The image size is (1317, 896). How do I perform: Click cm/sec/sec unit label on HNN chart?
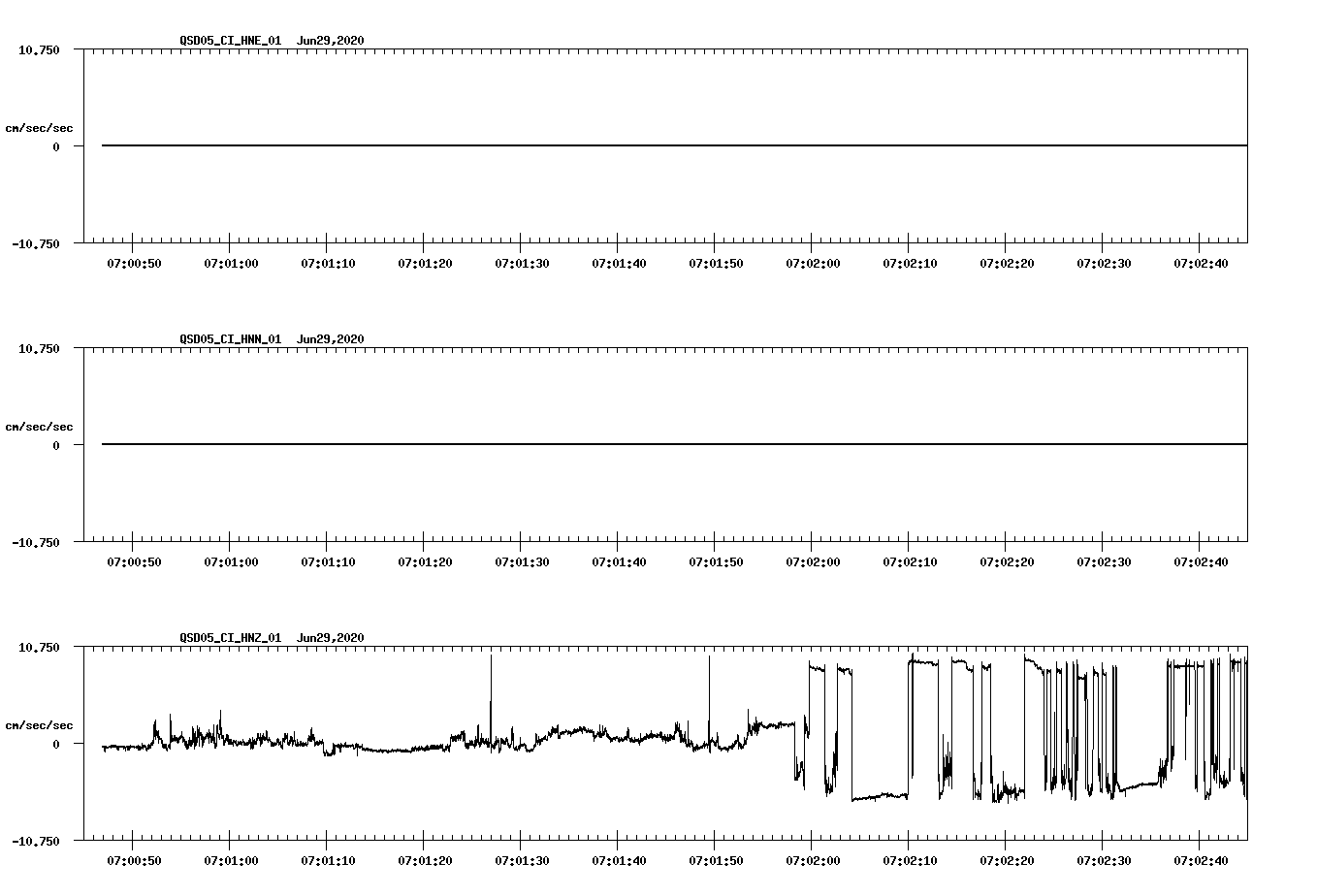pyautogui.click(x=39, y=427)
